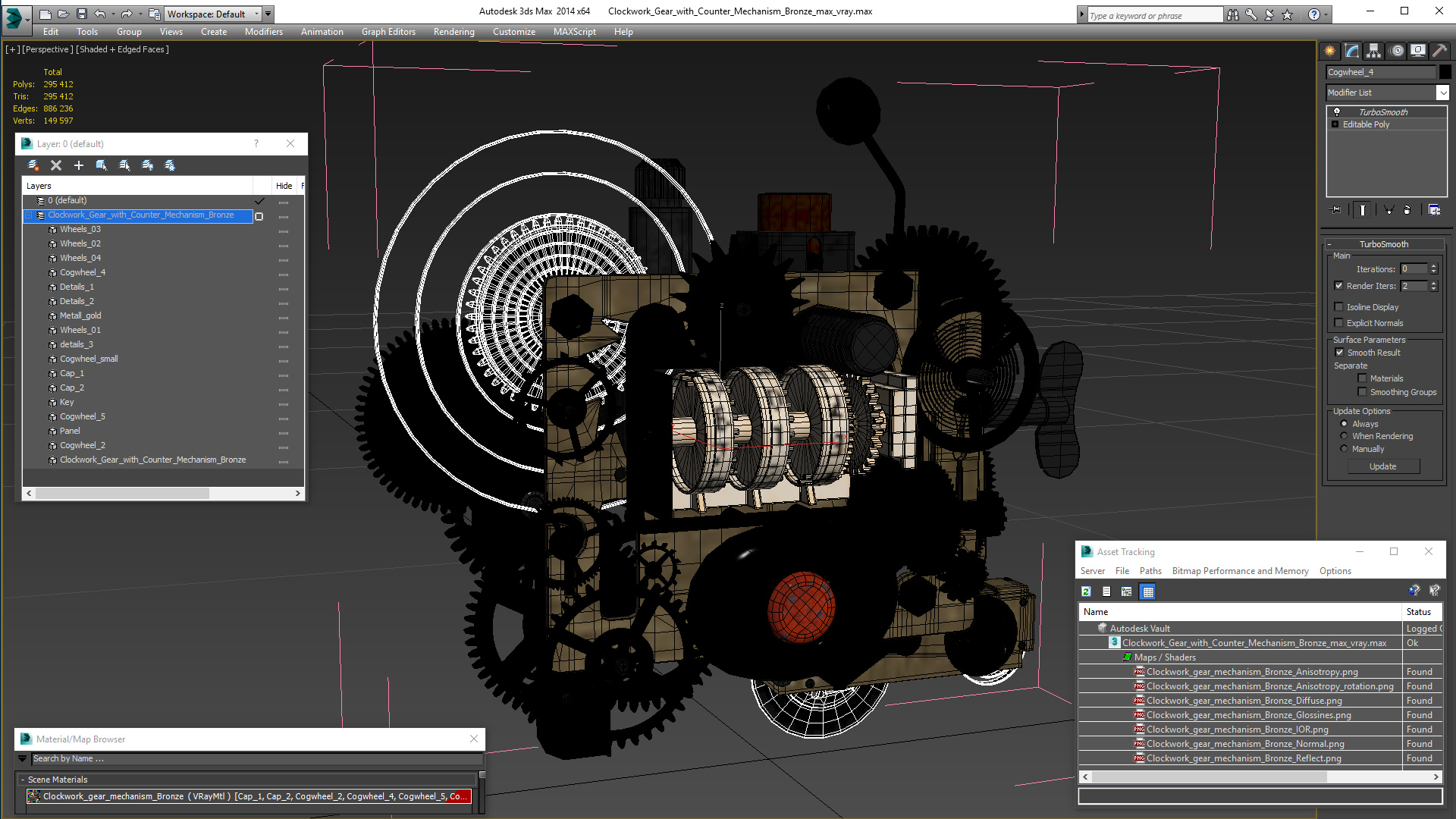Open the Utilities hammer panel tab

[1439, 51]
